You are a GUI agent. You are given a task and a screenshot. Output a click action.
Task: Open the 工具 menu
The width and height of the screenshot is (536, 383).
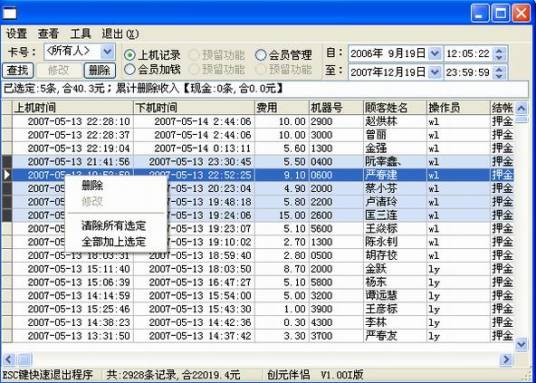point(80,34)
